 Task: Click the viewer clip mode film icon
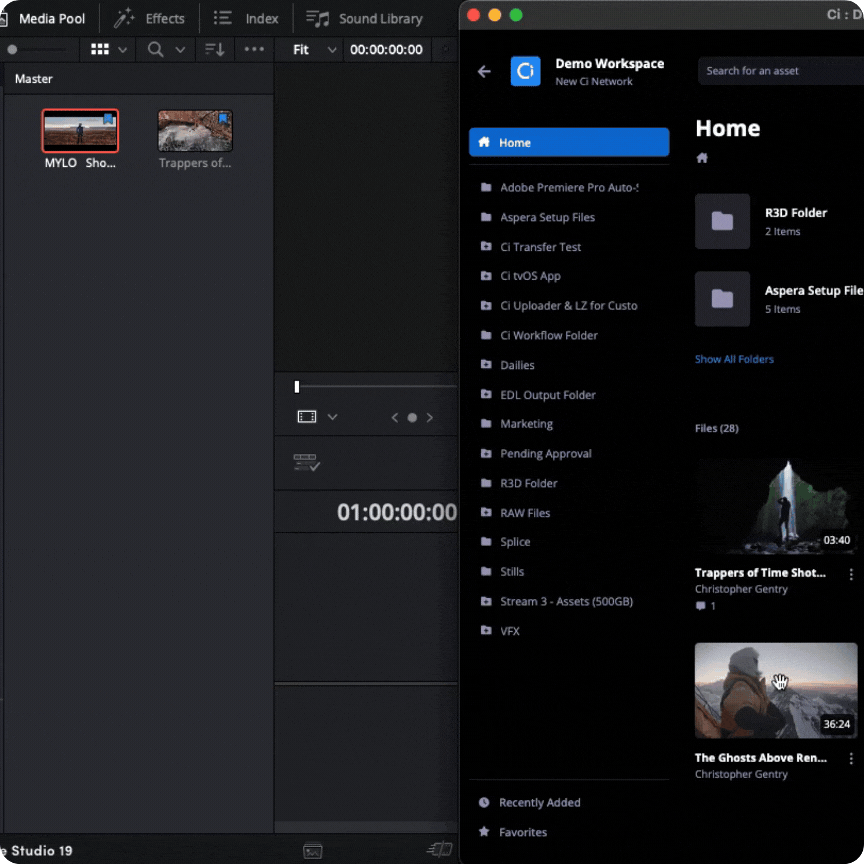coord(307,417)
